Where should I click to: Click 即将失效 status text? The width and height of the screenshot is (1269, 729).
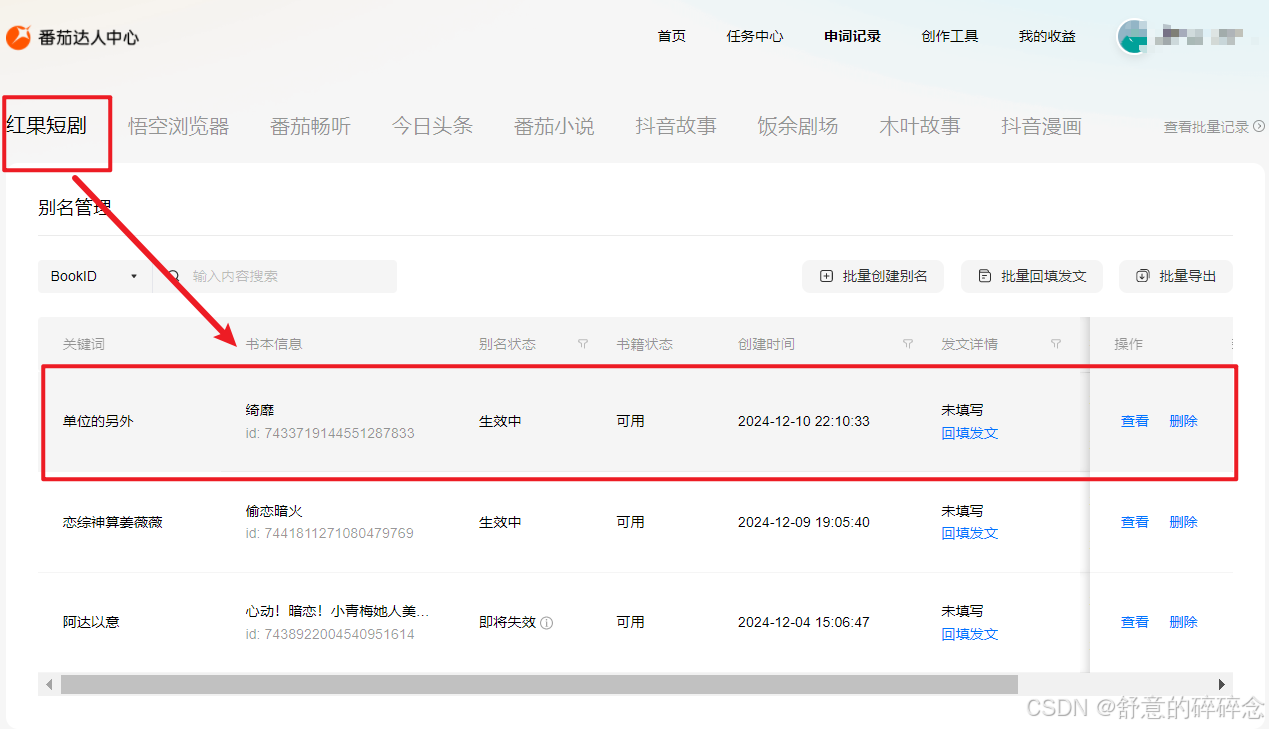(507, 622)
